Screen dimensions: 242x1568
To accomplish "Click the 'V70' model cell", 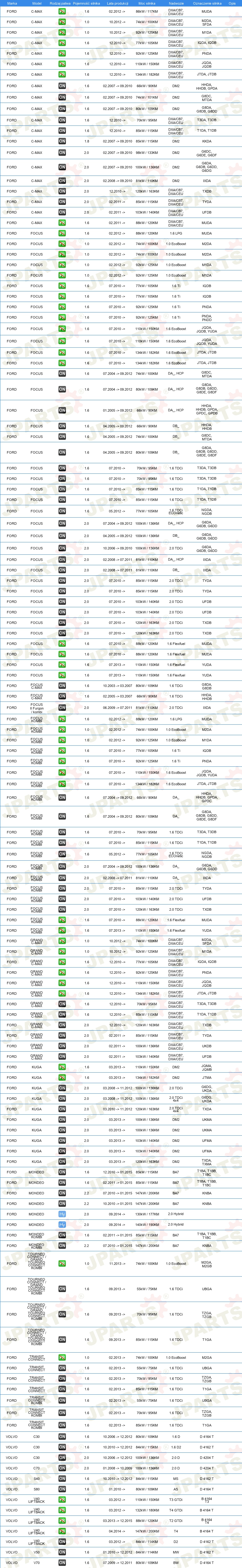I will 37,1562.
